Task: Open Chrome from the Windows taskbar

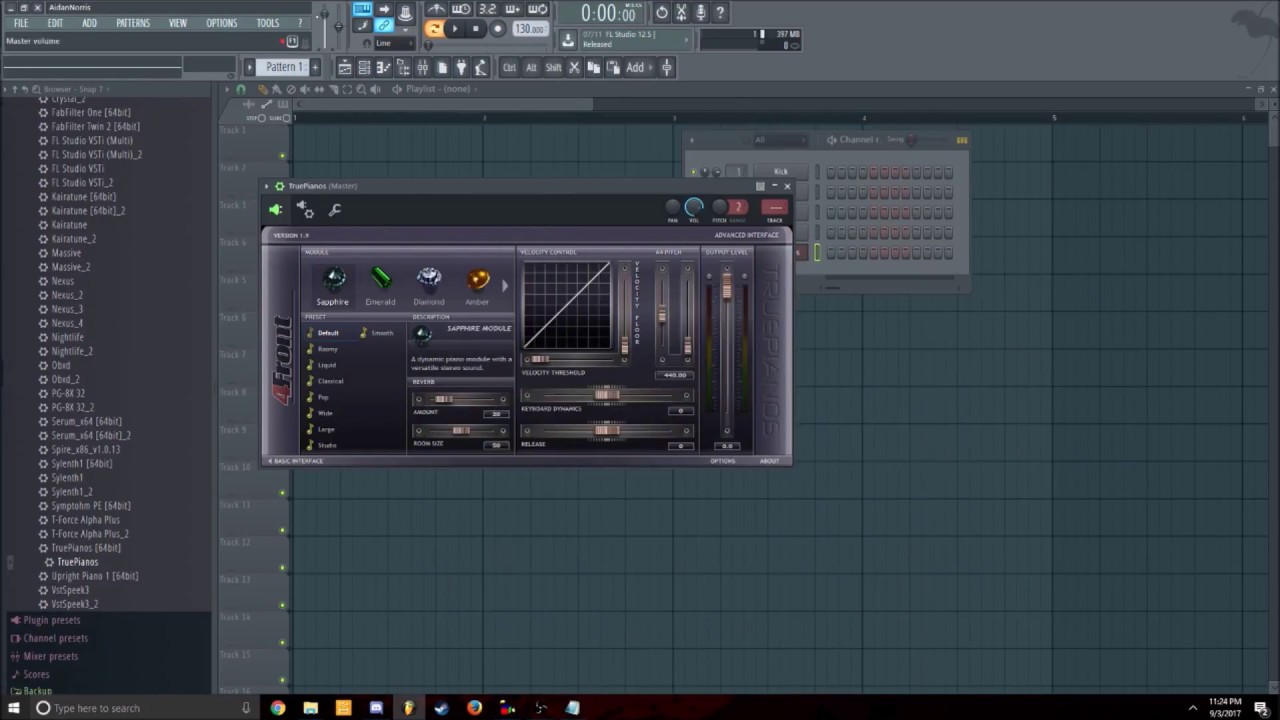Action: click(x=278, y=708)
